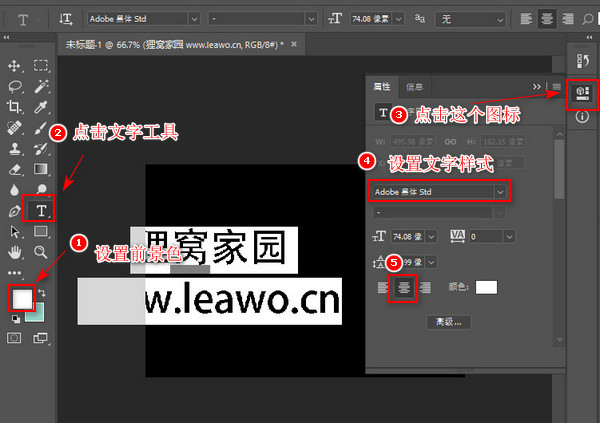Select the Horizontal Type tool
The height and width of the screenshot is (423, 600).
[x=41, y=211]
